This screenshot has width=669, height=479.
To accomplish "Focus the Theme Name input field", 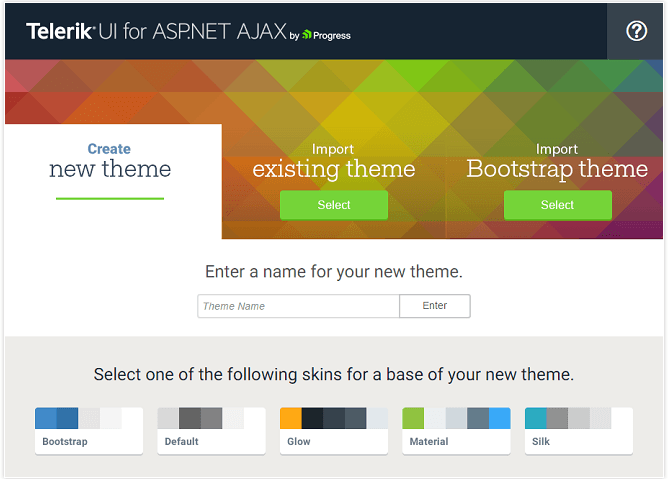I will (x=298, y=306).
